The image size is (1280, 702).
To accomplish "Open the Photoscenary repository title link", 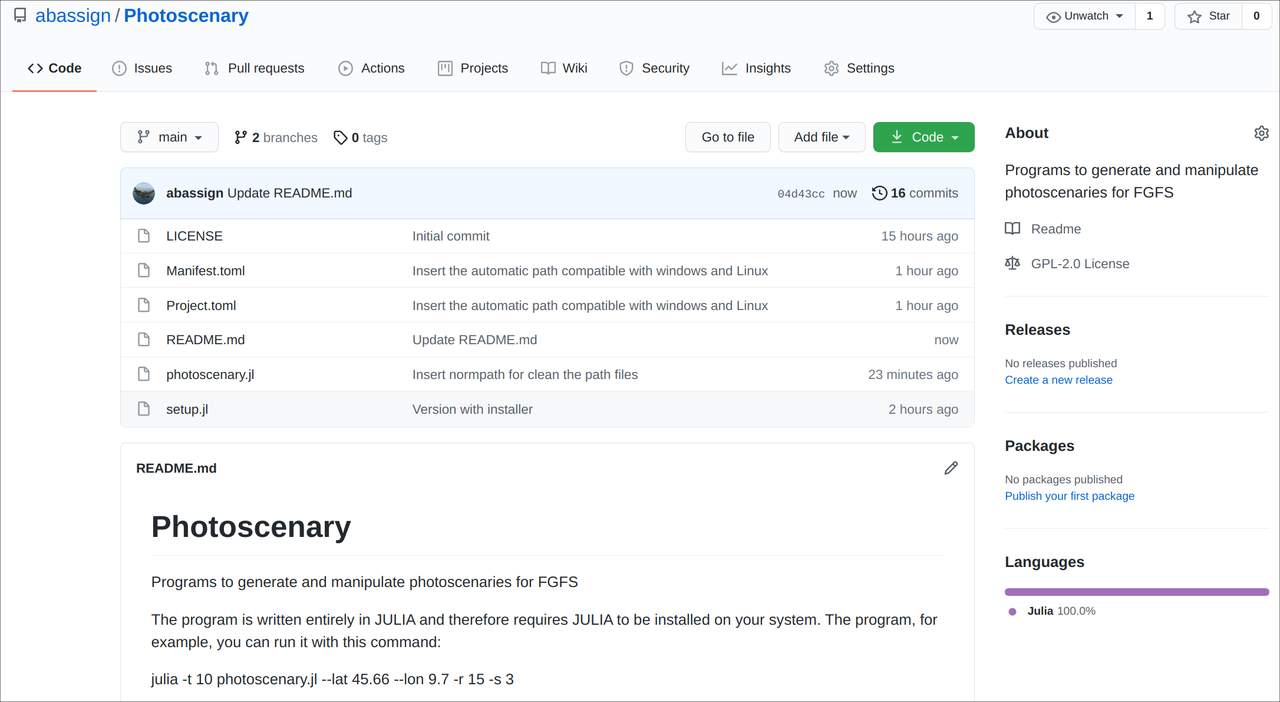I will point(186,16).
